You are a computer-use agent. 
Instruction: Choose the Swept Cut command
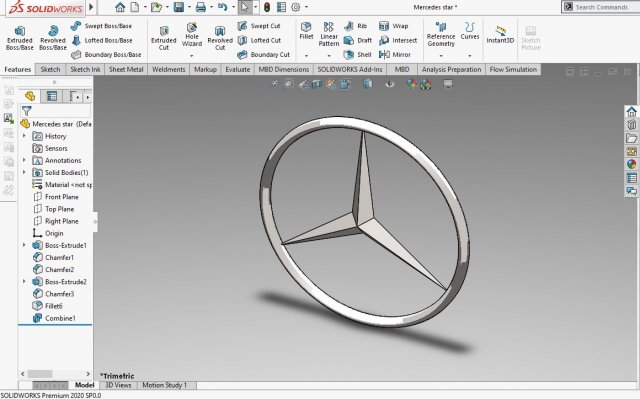coord(259,26)
